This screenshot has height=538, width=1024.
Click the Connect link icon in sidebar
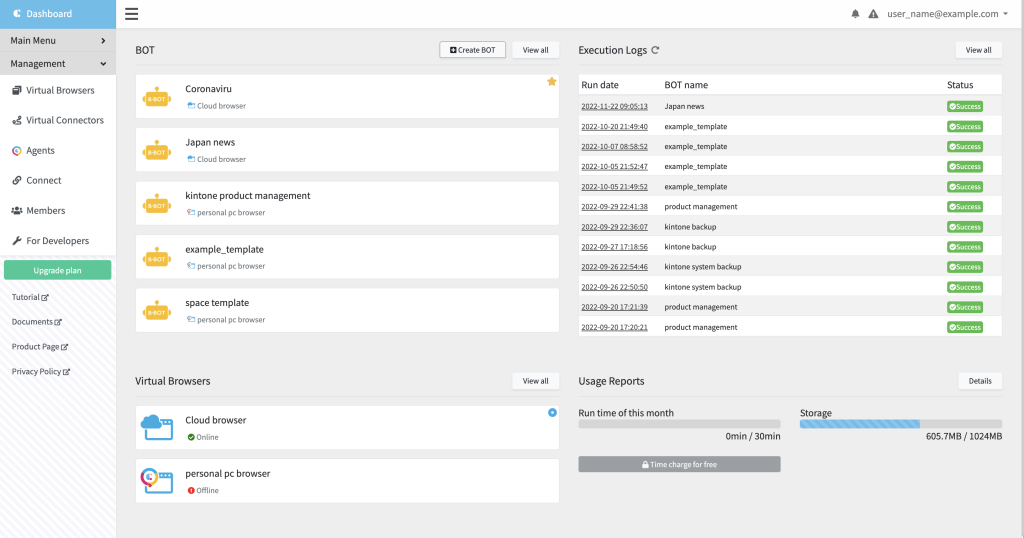click(x=16, y=180)
